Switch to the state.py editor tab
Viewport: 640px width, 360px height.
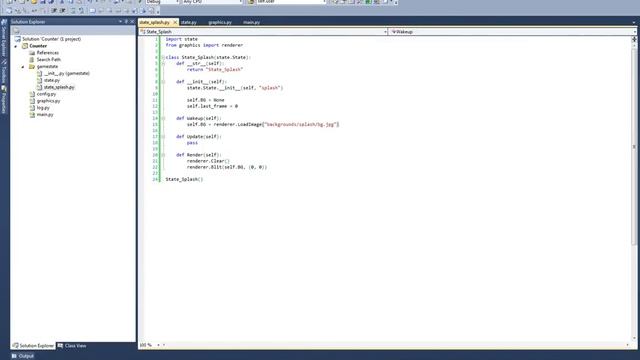coord(189,22)
